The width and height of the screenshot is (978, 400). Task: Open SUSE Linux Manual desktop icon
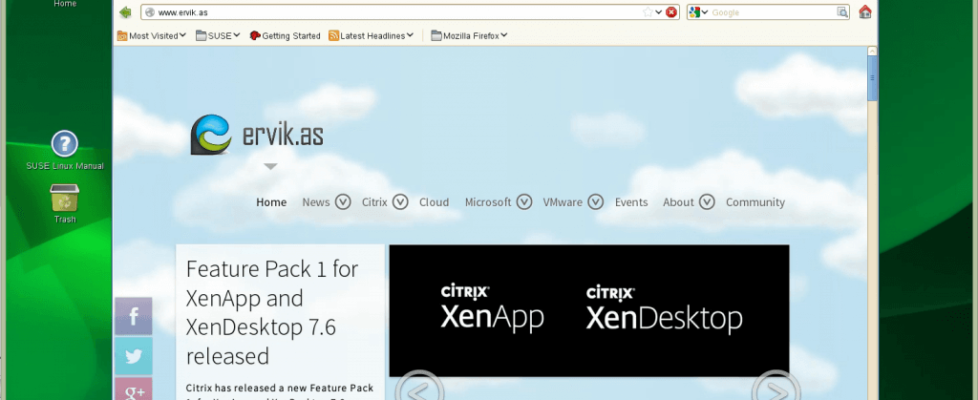(65, 150)
